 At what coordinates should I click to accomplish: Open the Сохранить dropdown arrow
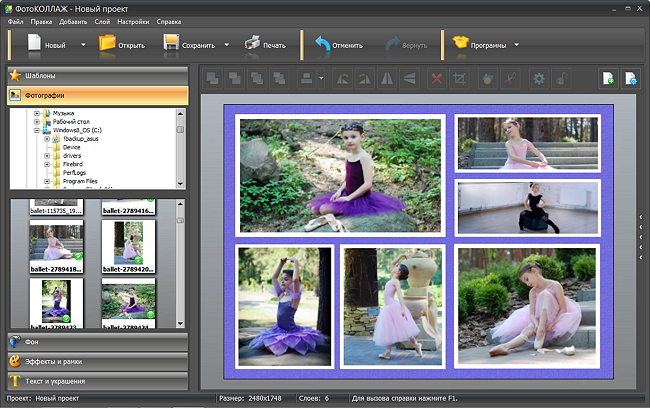click(x=226, y=45)
